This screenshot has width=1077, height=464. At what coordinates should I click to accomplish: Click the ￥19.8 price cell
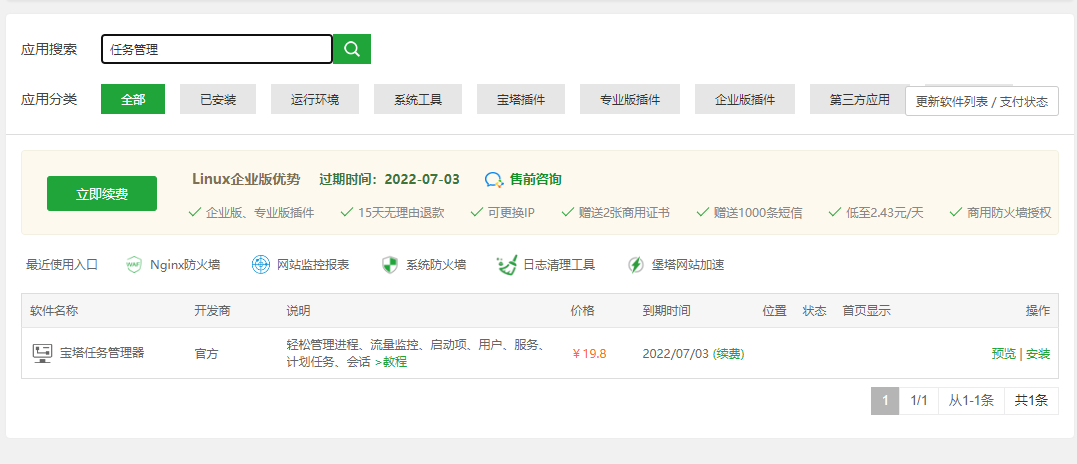[x=589, y=353]
